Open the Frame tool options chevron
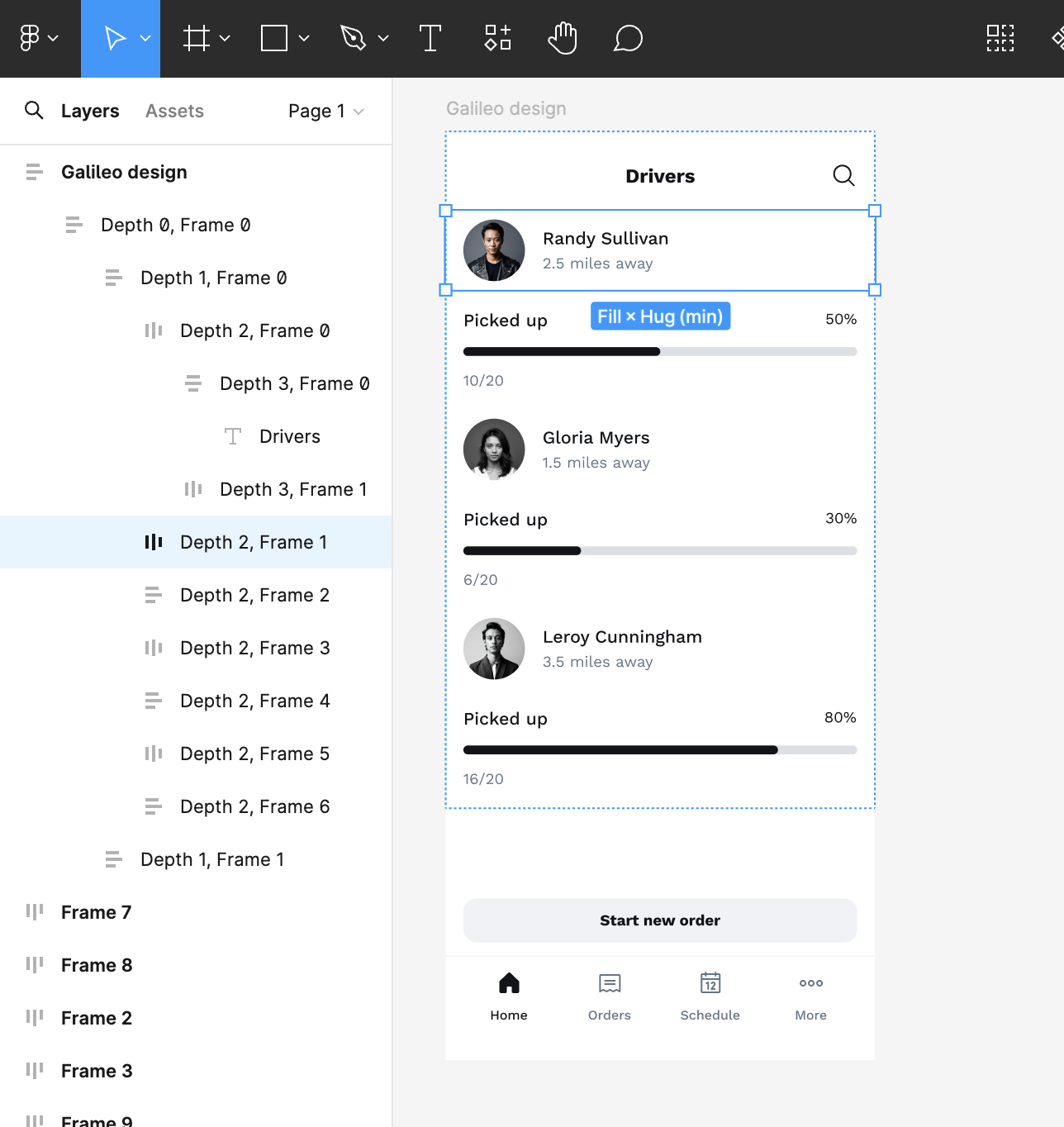1064x1127 pixels. pyautogui.click(x=225, y=38)
